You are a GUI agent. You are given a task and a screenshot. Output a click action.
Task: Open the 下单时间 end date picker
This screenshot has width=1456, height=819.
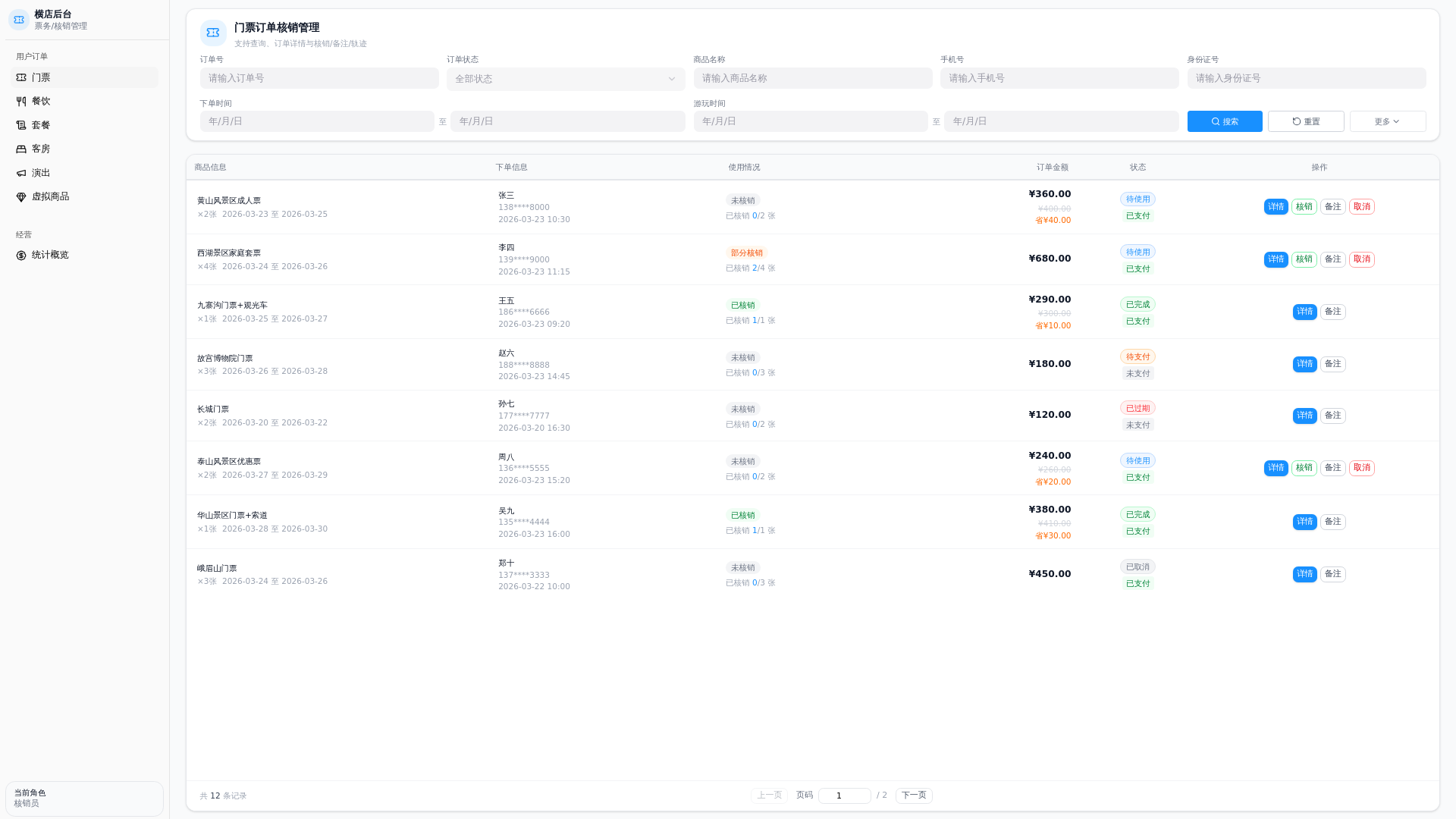[568, 121]
